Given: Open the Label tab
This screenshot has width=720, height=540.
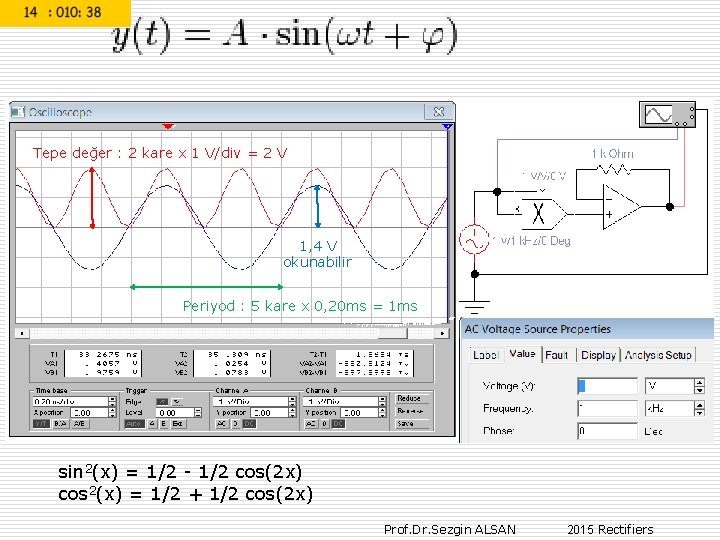Looking at the screenshot, I should 485,355.
